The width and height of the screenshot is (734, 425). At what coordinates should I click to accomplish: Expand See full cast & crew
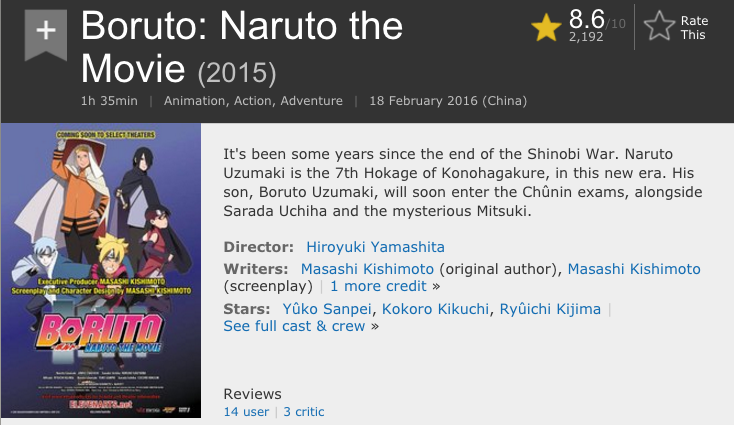coord(294,326)
